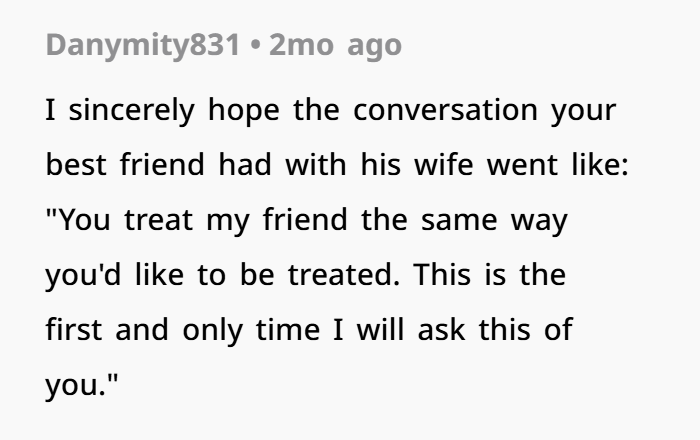700x440 pixels.
Task: Click the final word "you." with closing quote
Action: pyautogui.click(x=82, y=384)
